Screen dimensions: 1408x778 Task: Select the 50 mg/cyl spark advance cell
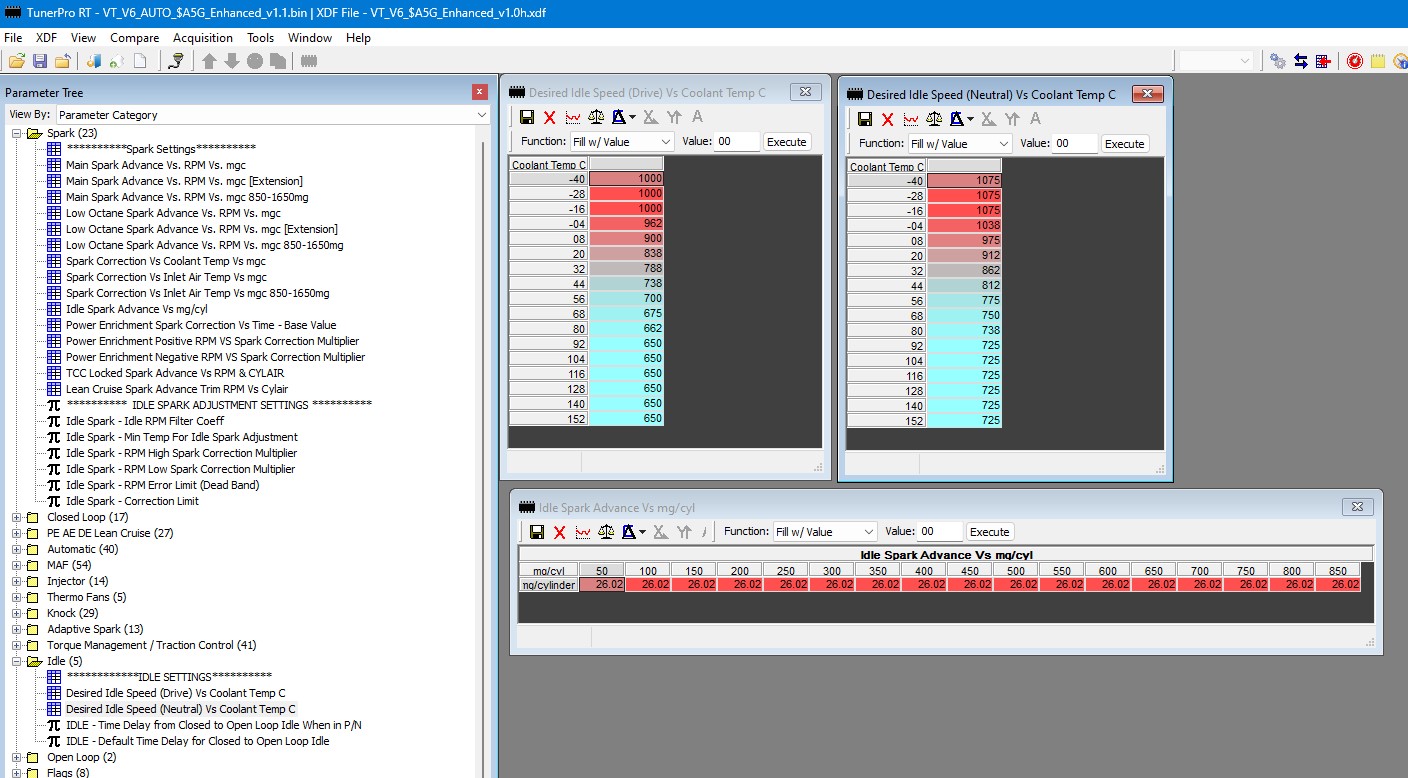pyautogui.click(x=602, y=585)
